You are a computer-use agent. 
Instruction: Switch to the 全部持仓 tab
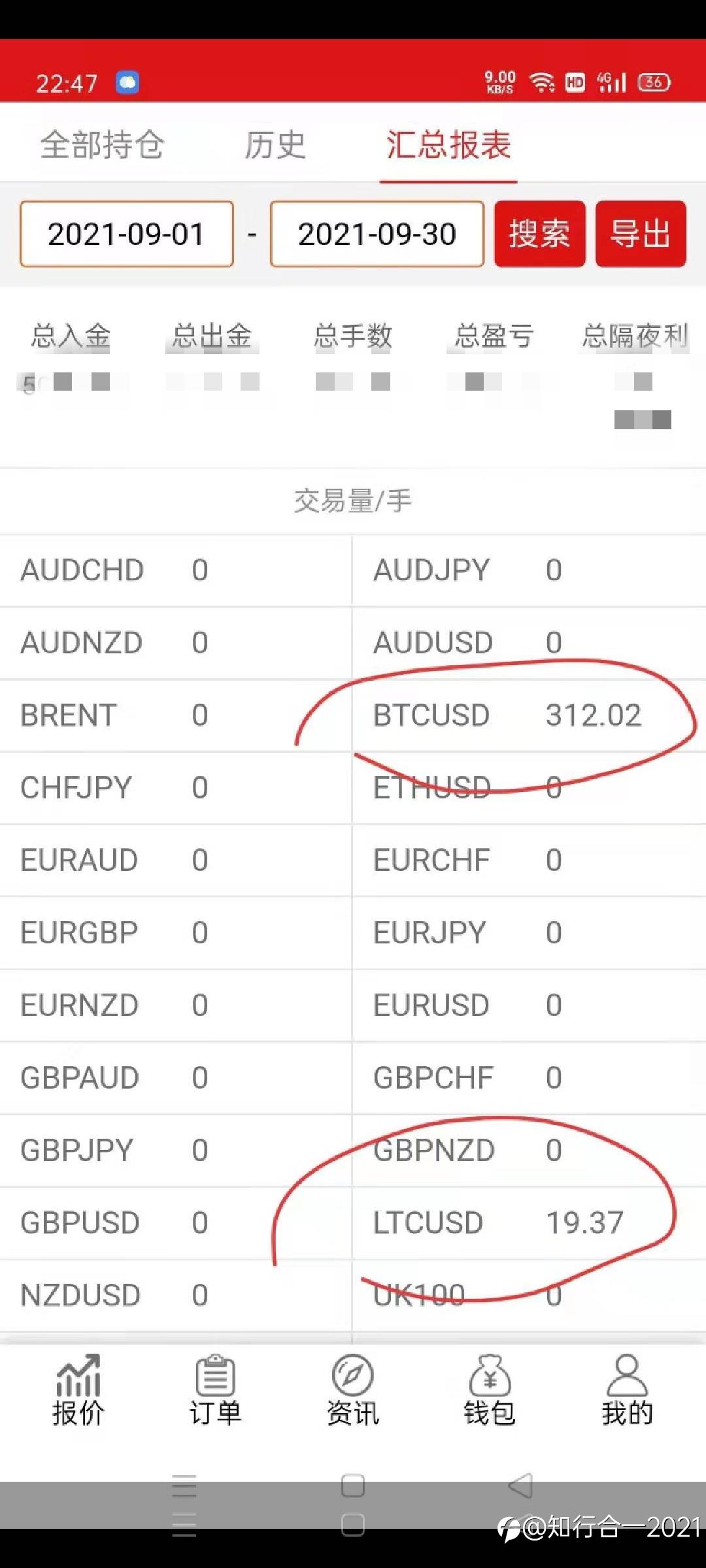[102, 144]
